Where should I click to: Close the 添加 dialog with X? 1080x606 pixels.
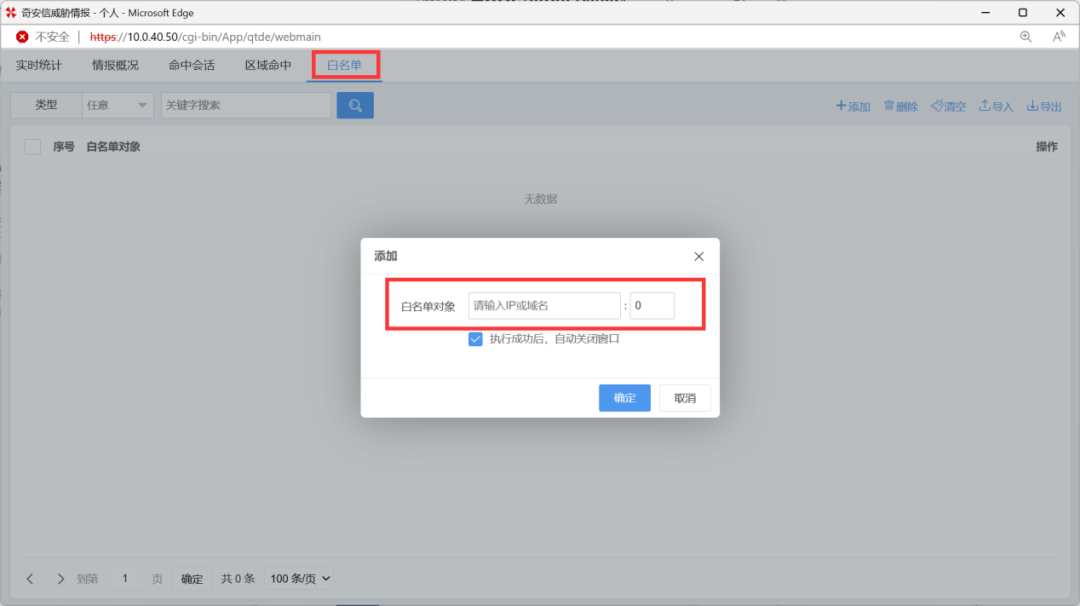click(x=698, y=256)
